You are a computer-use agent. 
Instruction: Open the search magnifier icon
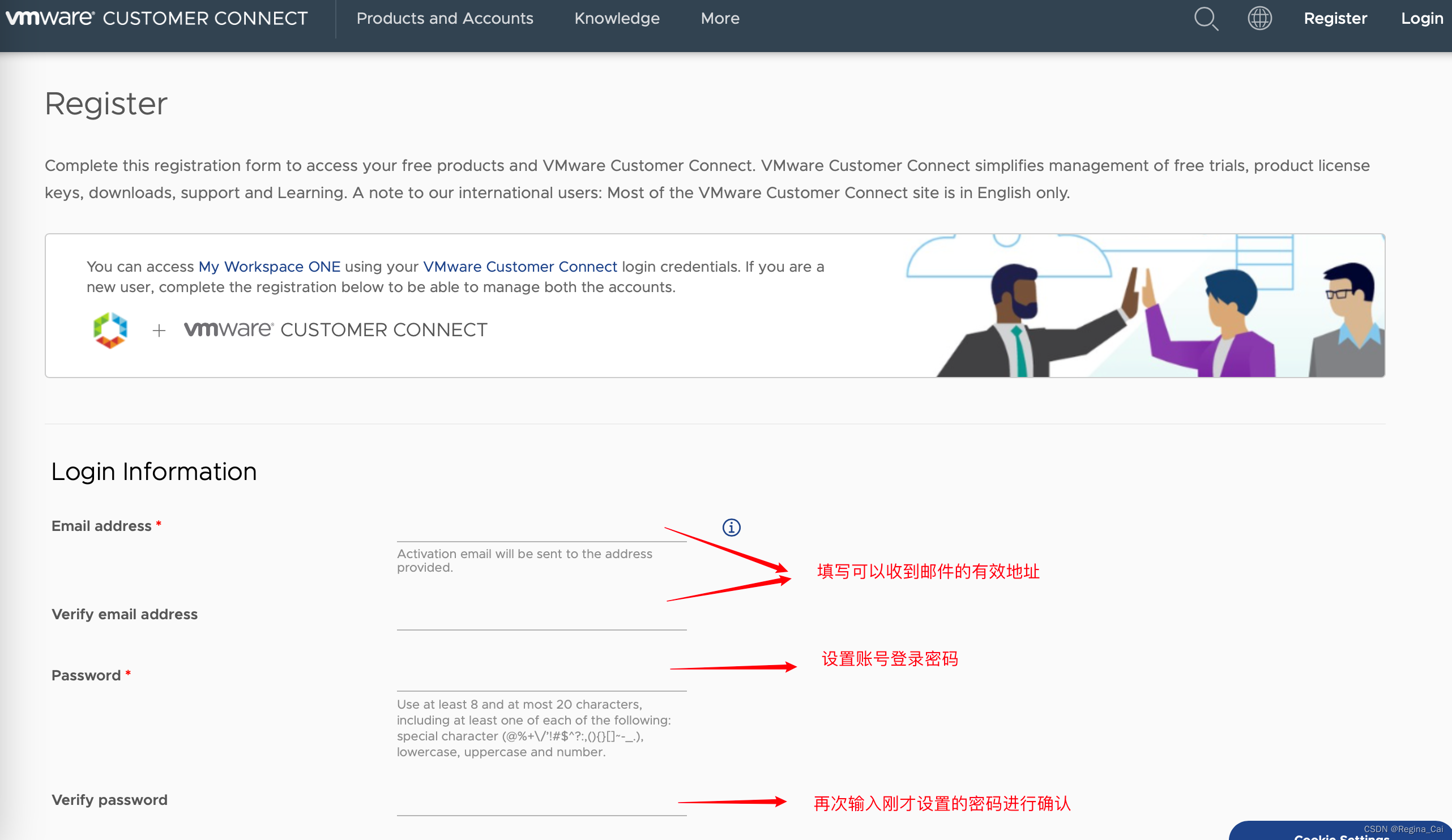[1206, 19]
